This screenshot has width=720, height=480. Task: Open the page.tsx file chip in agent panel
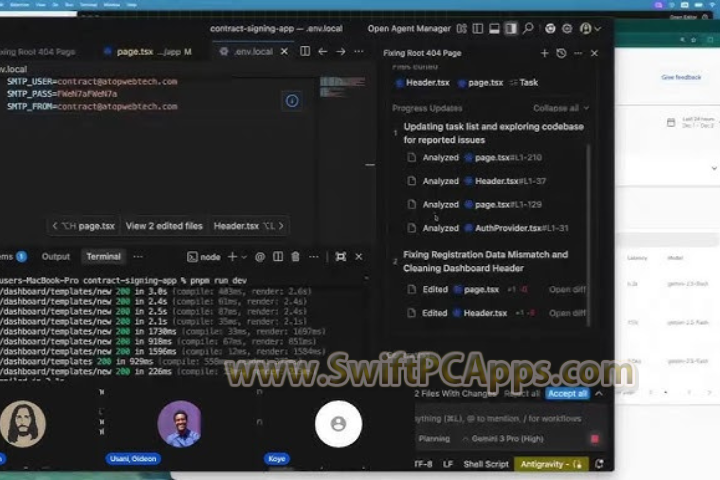point(480,83)
